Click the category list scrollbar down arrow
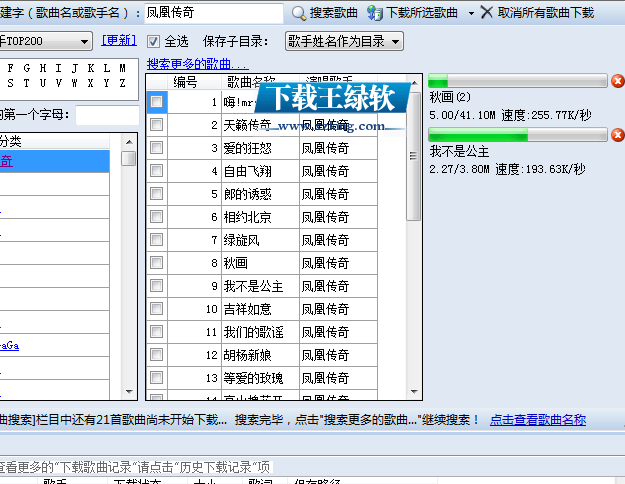The width and height of the screenshot is (625, 484). (129, 392)
